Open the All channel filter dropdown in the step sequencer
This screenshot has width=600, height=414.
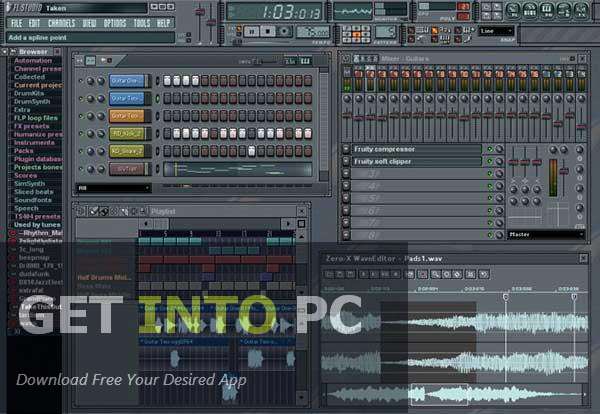point(113,188)
